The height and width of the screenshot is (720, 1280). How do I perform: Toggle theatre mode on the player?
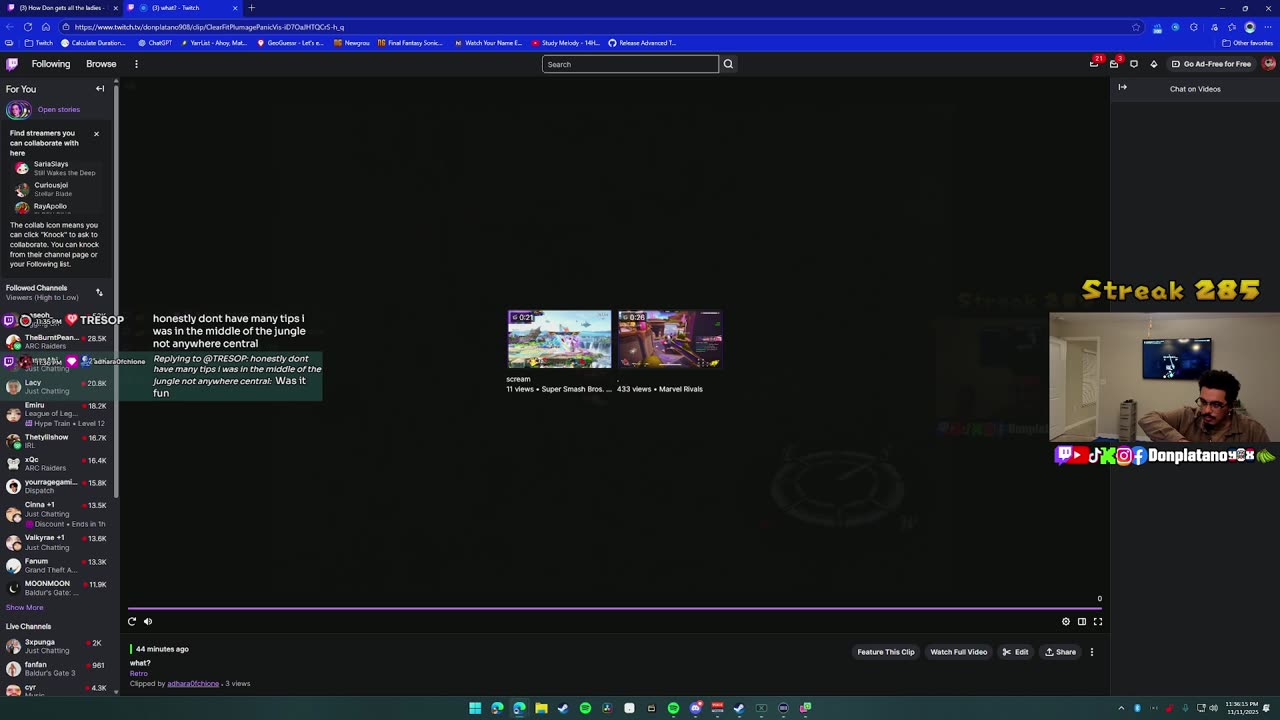pyautogui.click(x=1082, y=622)
